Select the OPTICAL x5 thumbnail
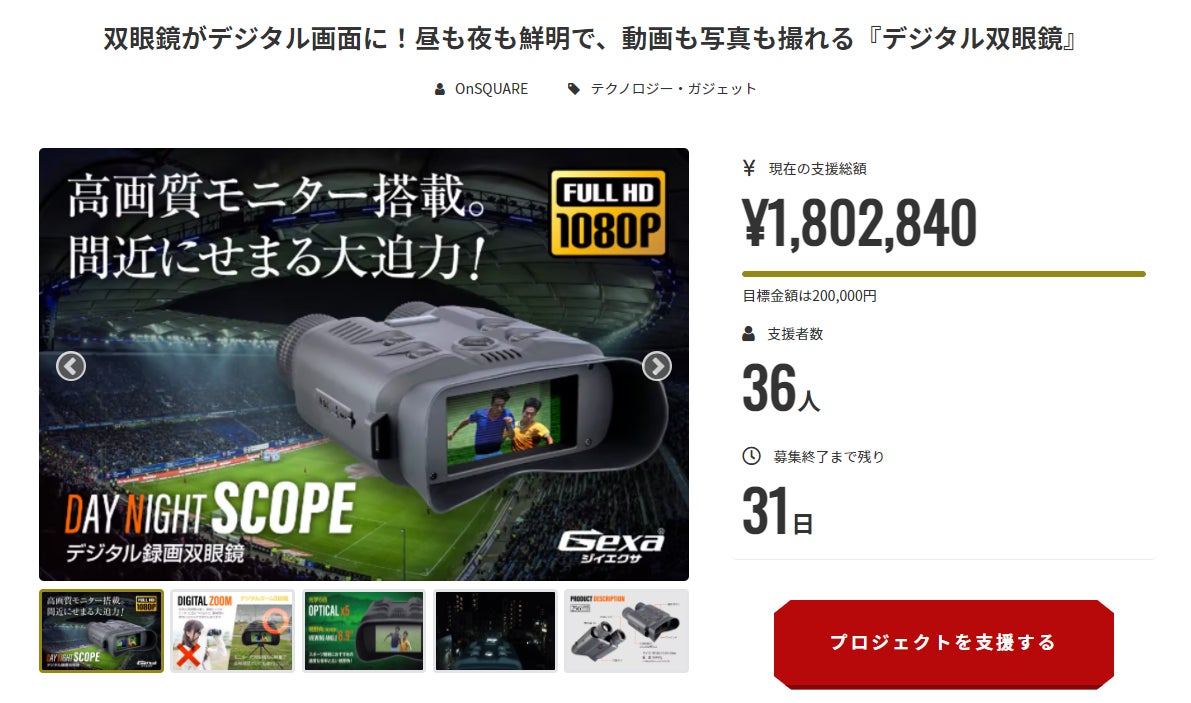This screenshot has width=1191, height=703. pos(364,631)
